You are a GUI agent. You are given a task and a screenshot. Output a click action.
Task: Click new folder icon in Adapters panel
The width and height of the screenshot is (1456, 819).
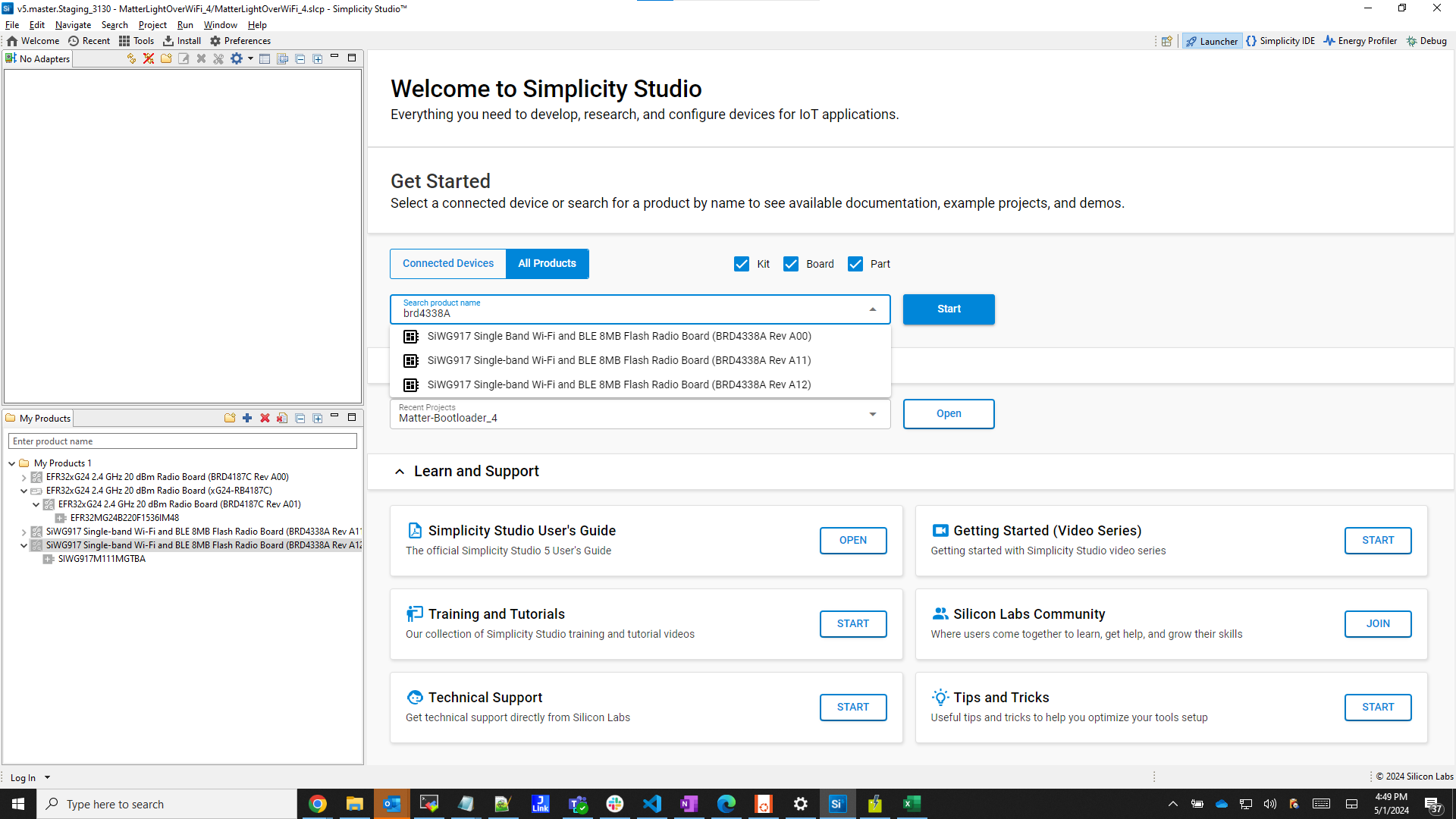click(166, 58)
